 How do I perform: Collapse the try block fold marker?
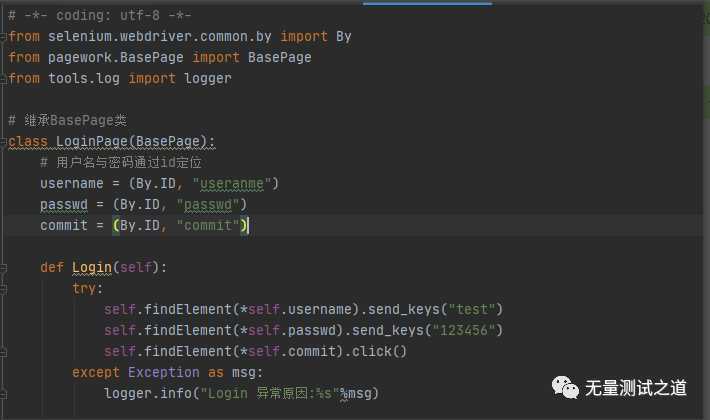pyautogui.click(x=3, y=289)
